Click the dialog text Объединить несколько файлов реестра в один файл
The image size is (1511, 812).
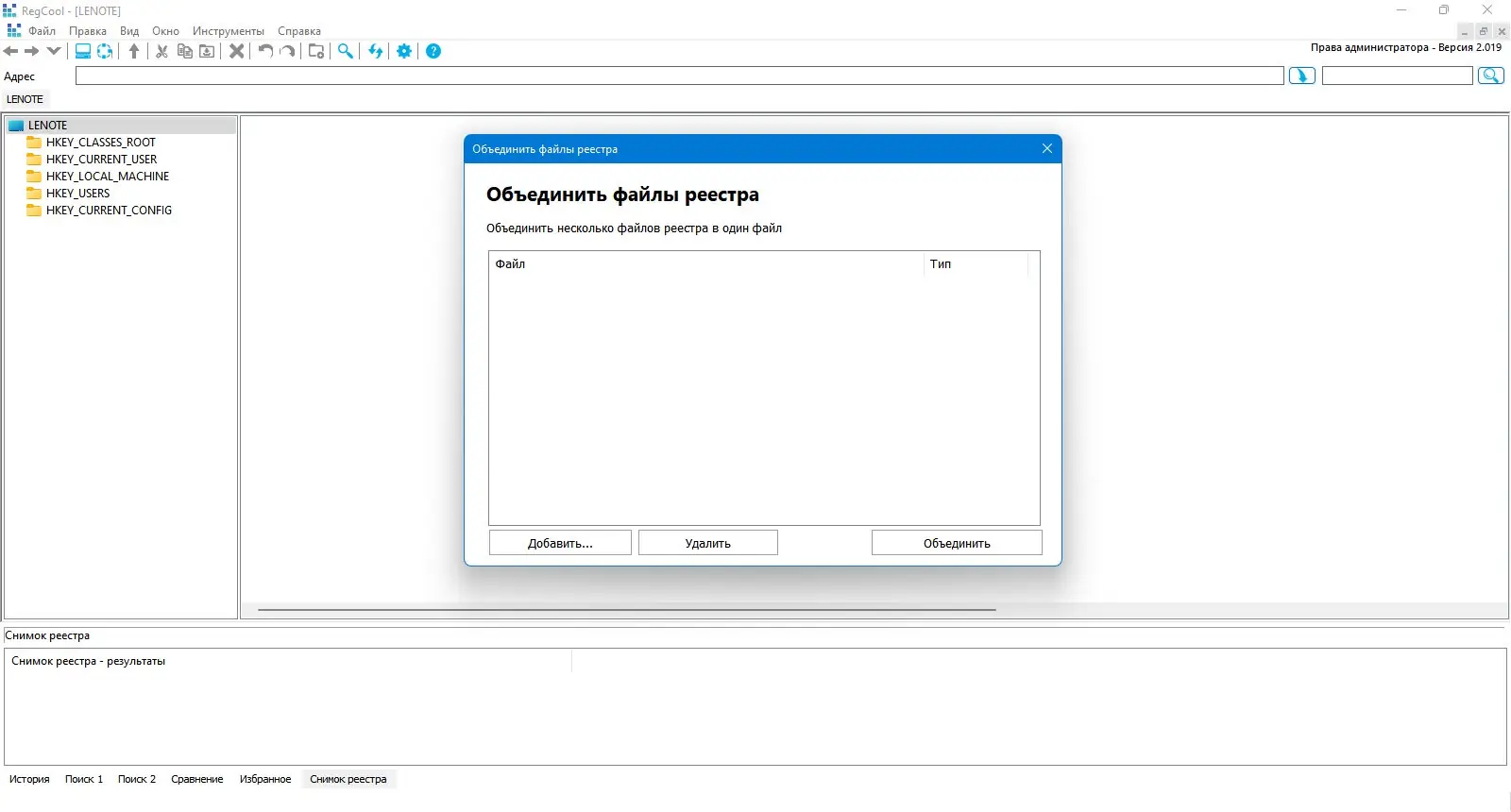[634, 228]
